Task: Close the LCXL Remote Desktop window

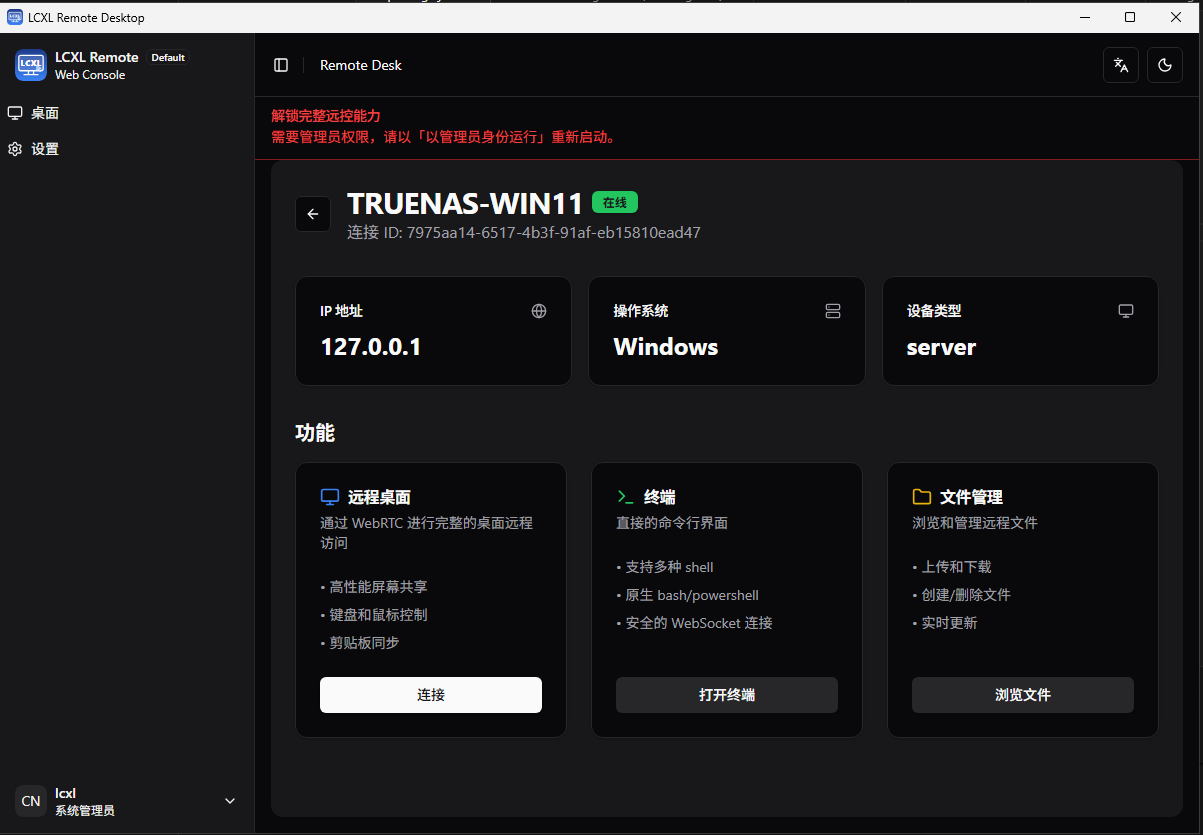Action: 1176,17
